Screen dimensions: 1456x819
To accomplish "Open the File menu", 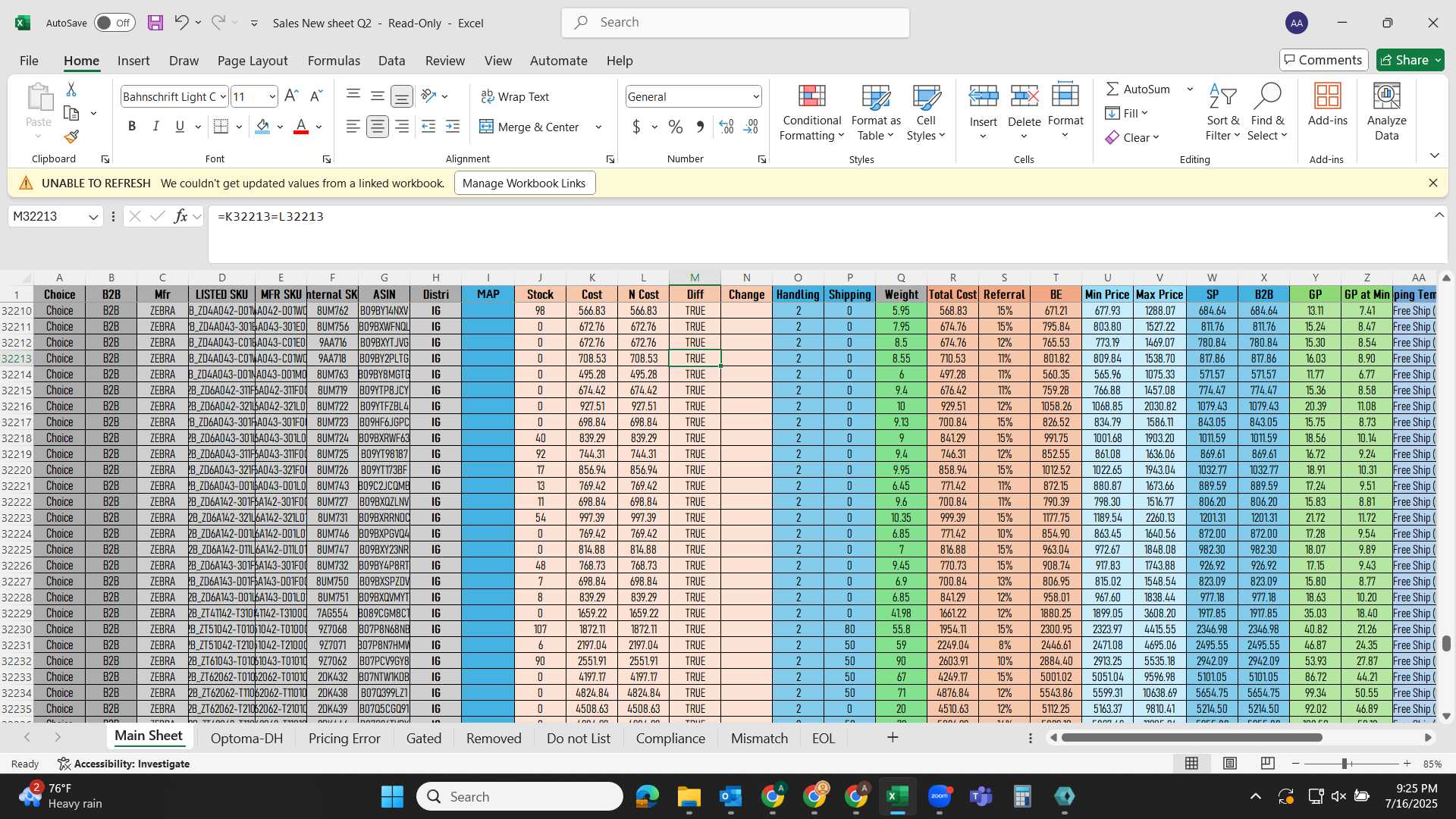I will click(x=29, y=61).
